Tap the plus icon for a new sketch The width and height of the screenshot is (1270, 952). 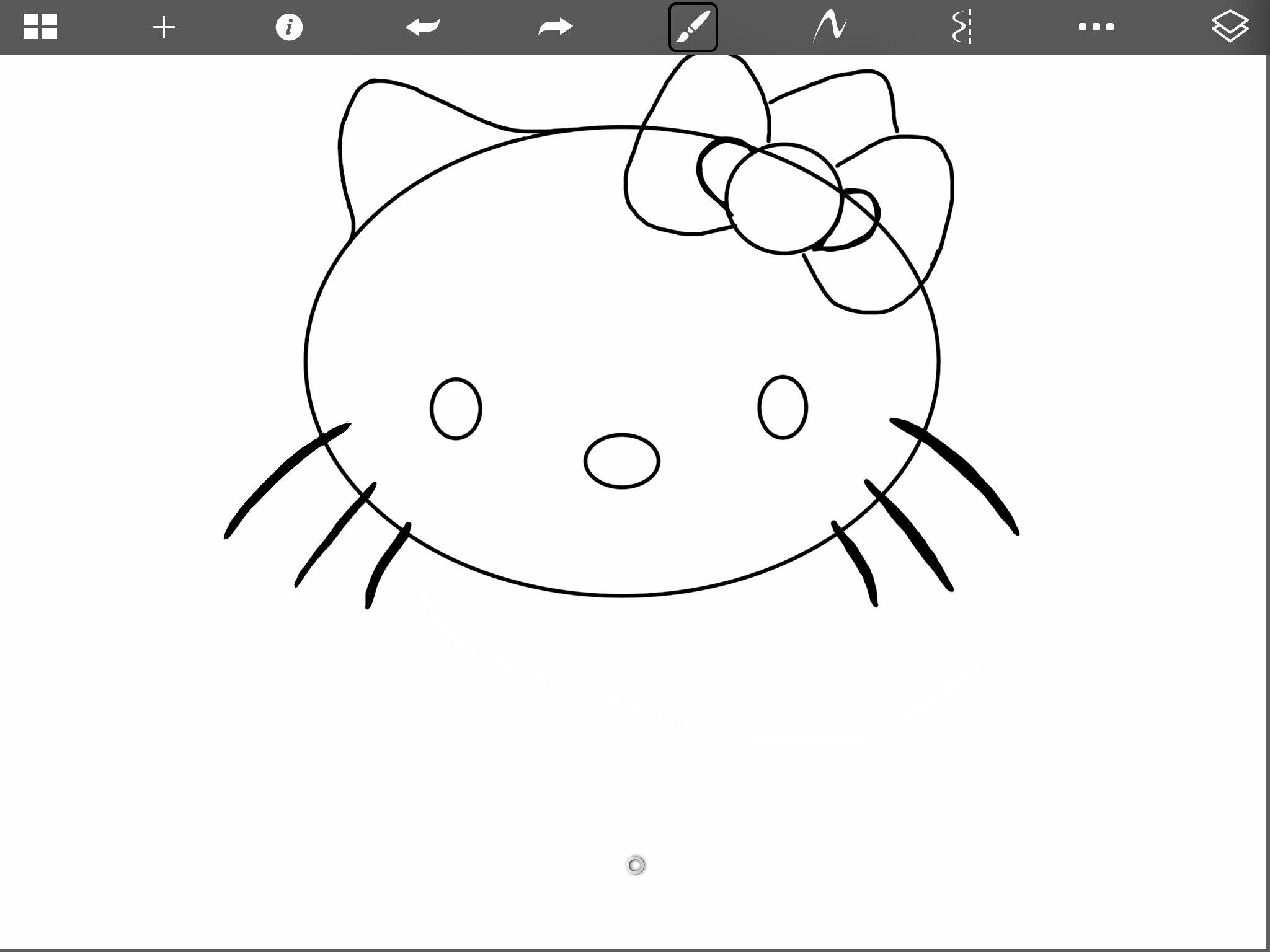(164, 27)
